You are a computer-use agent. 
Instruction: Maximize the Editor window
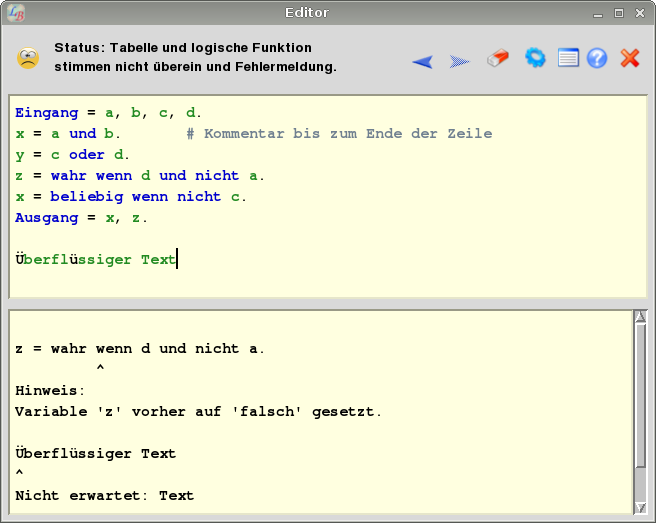point(619,13)
